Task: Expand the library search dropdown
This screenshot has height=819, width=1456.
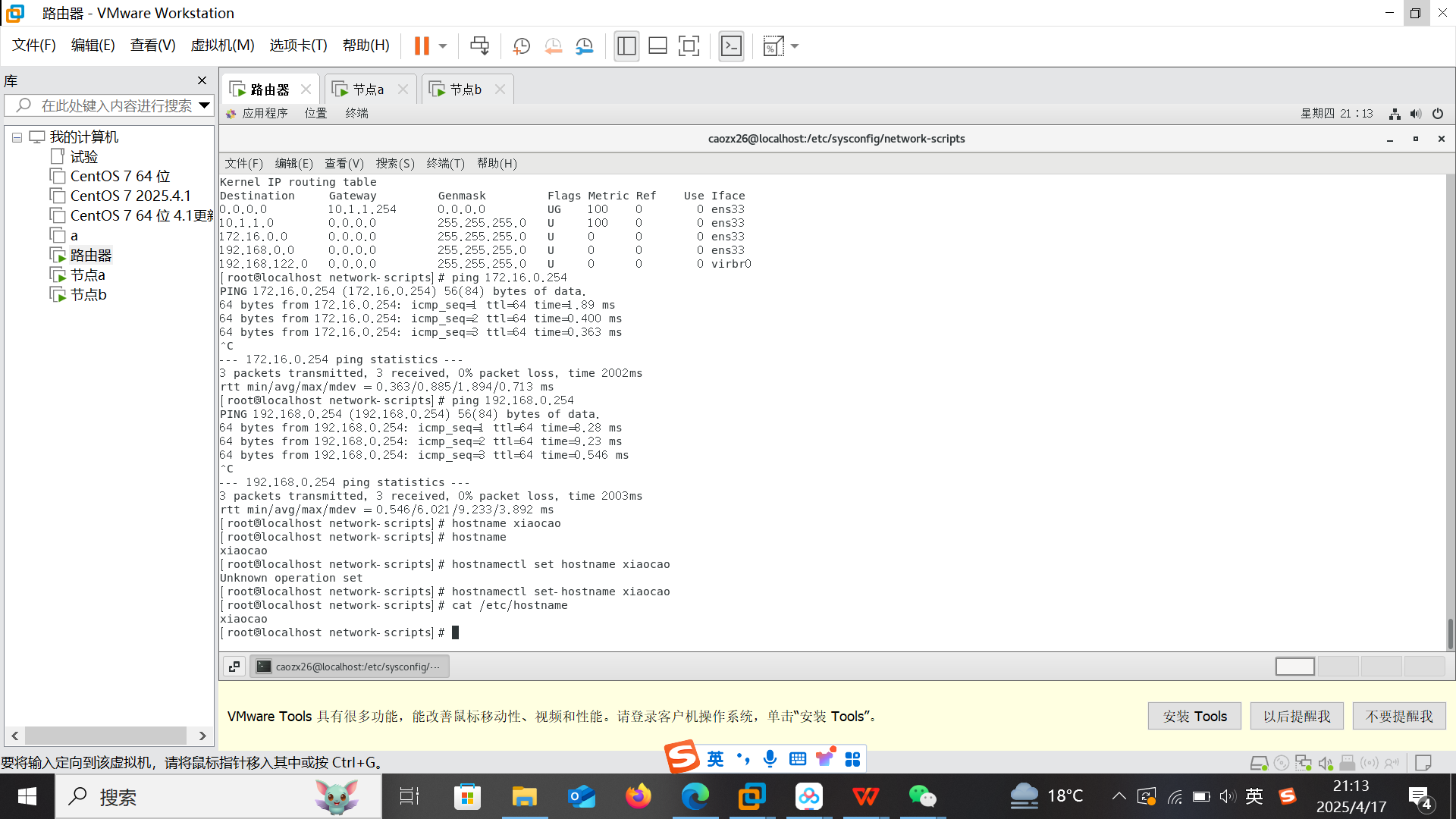Action: coord(204,105)
